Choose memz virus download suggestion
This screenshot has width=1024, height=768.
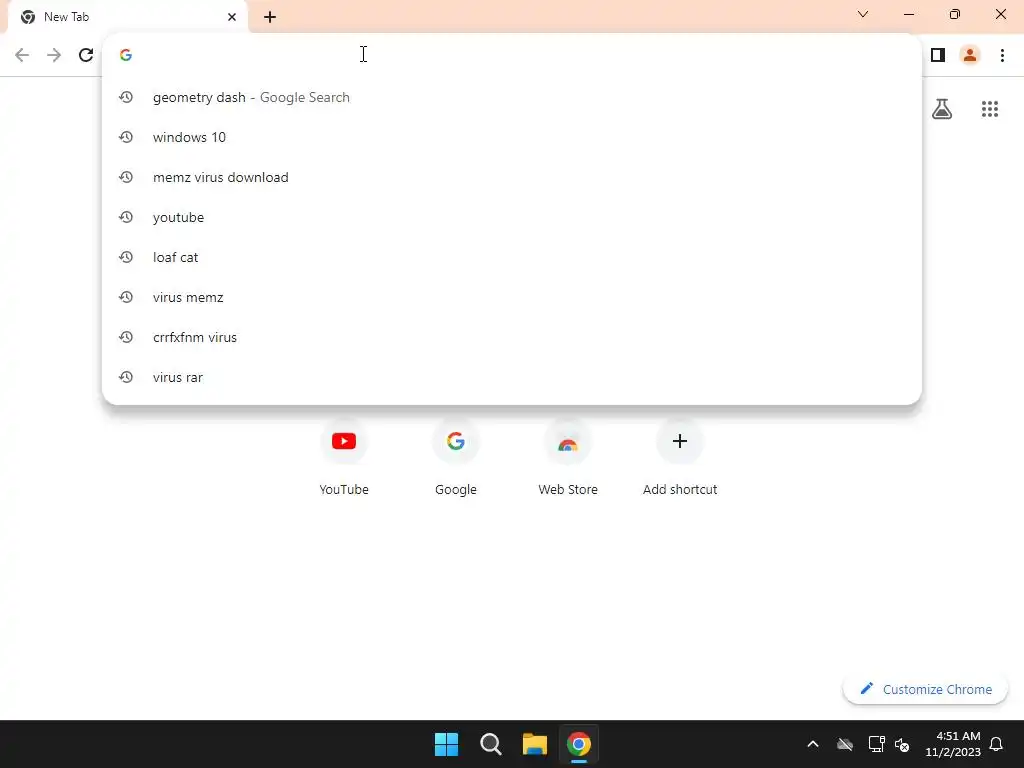pos(512,177)
